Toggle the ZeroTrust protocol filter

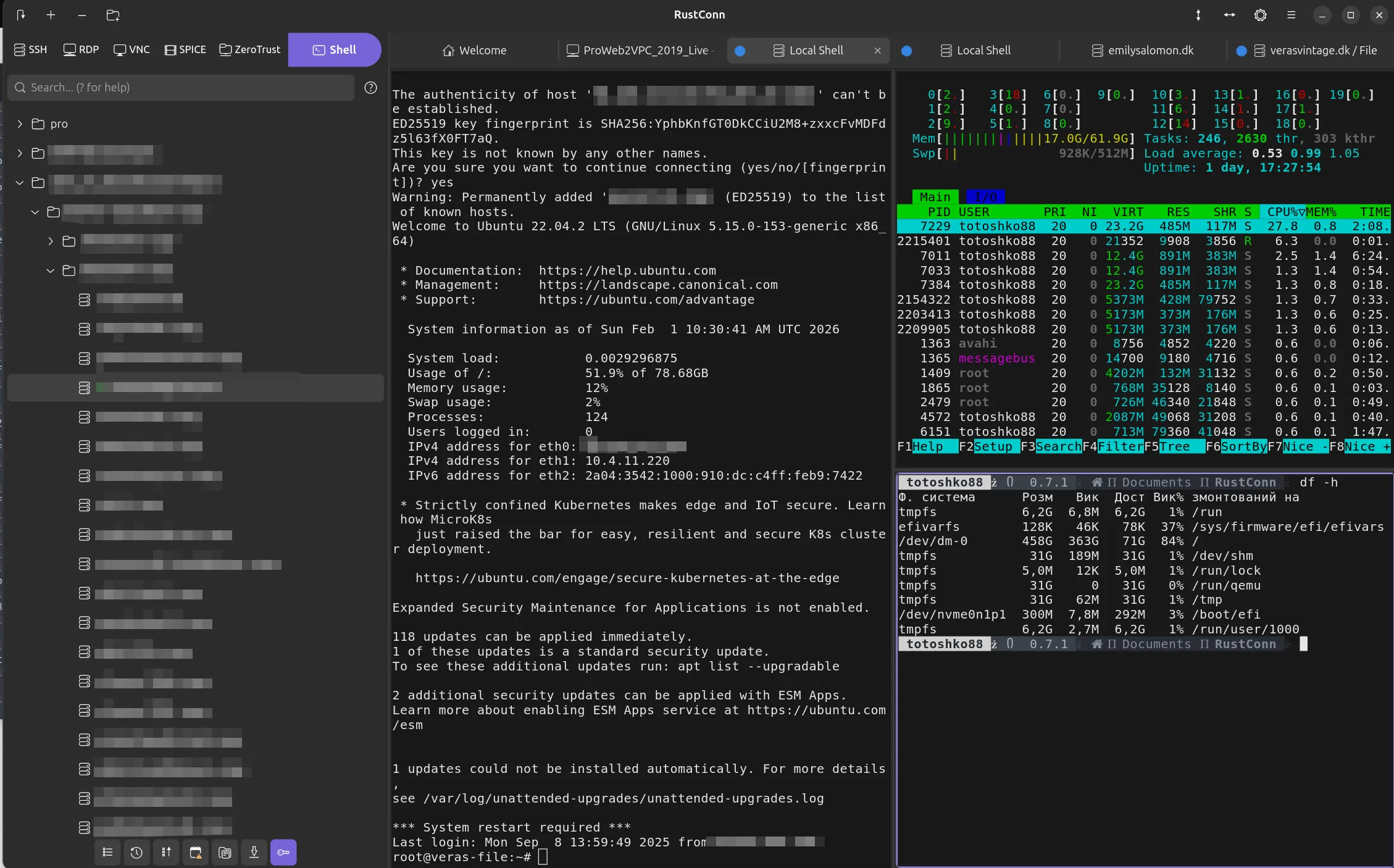point(250,49)
